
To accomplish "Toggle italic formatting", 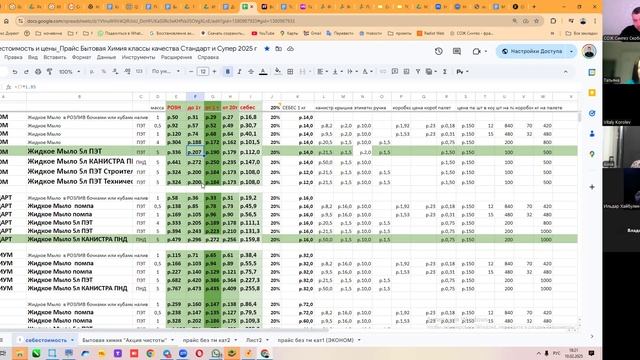I will [239, 72].
